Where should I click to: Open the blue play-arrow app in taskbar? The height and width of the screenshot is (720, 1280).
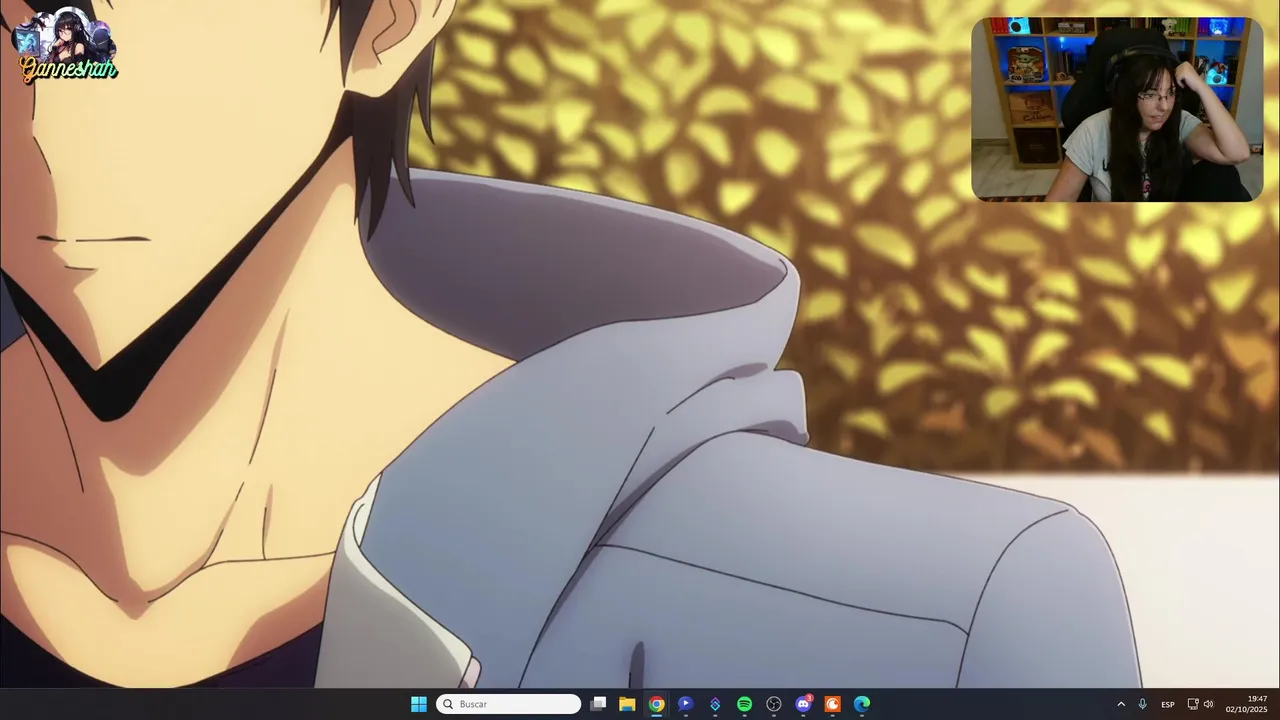coord(685,704)
